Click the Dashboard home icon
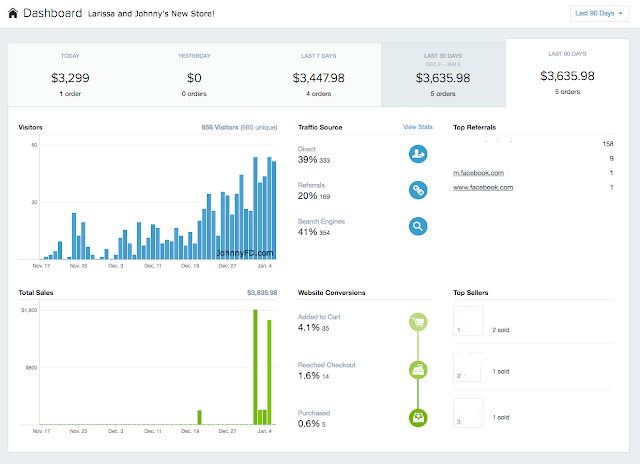 click(12, 14)
